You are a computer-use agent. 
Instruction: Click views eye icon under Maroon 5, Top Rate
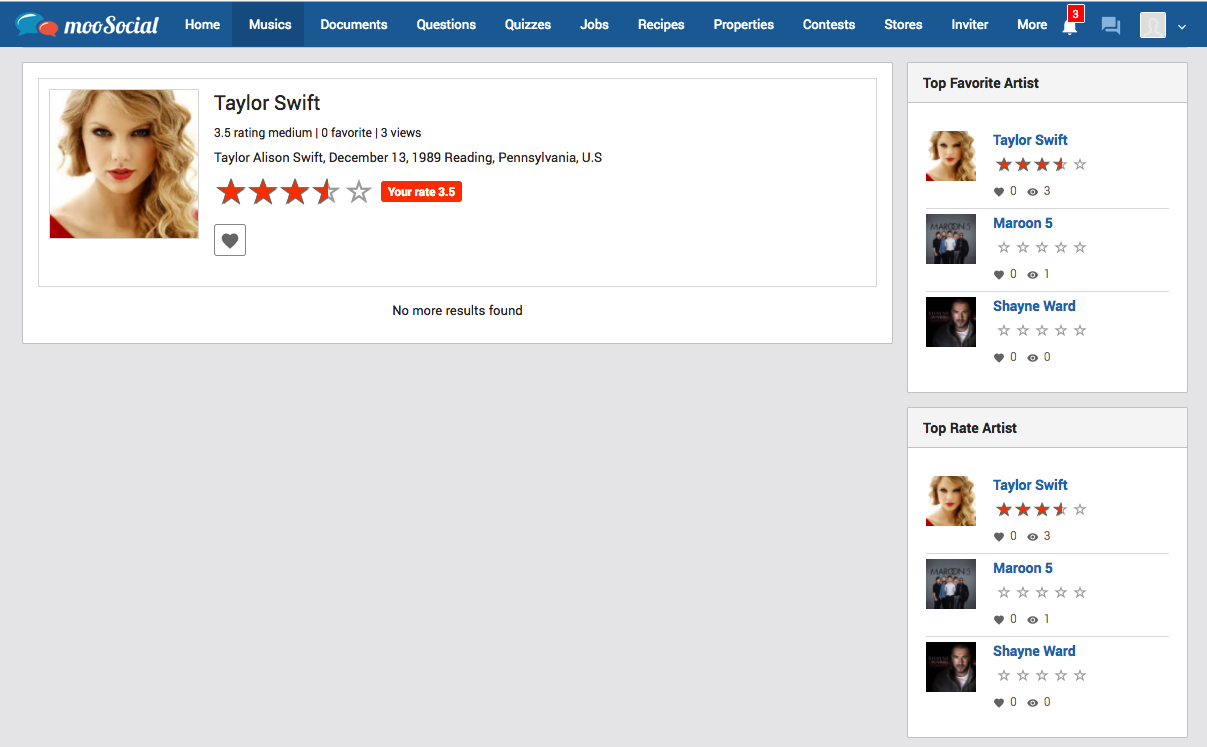[1033, 620]
